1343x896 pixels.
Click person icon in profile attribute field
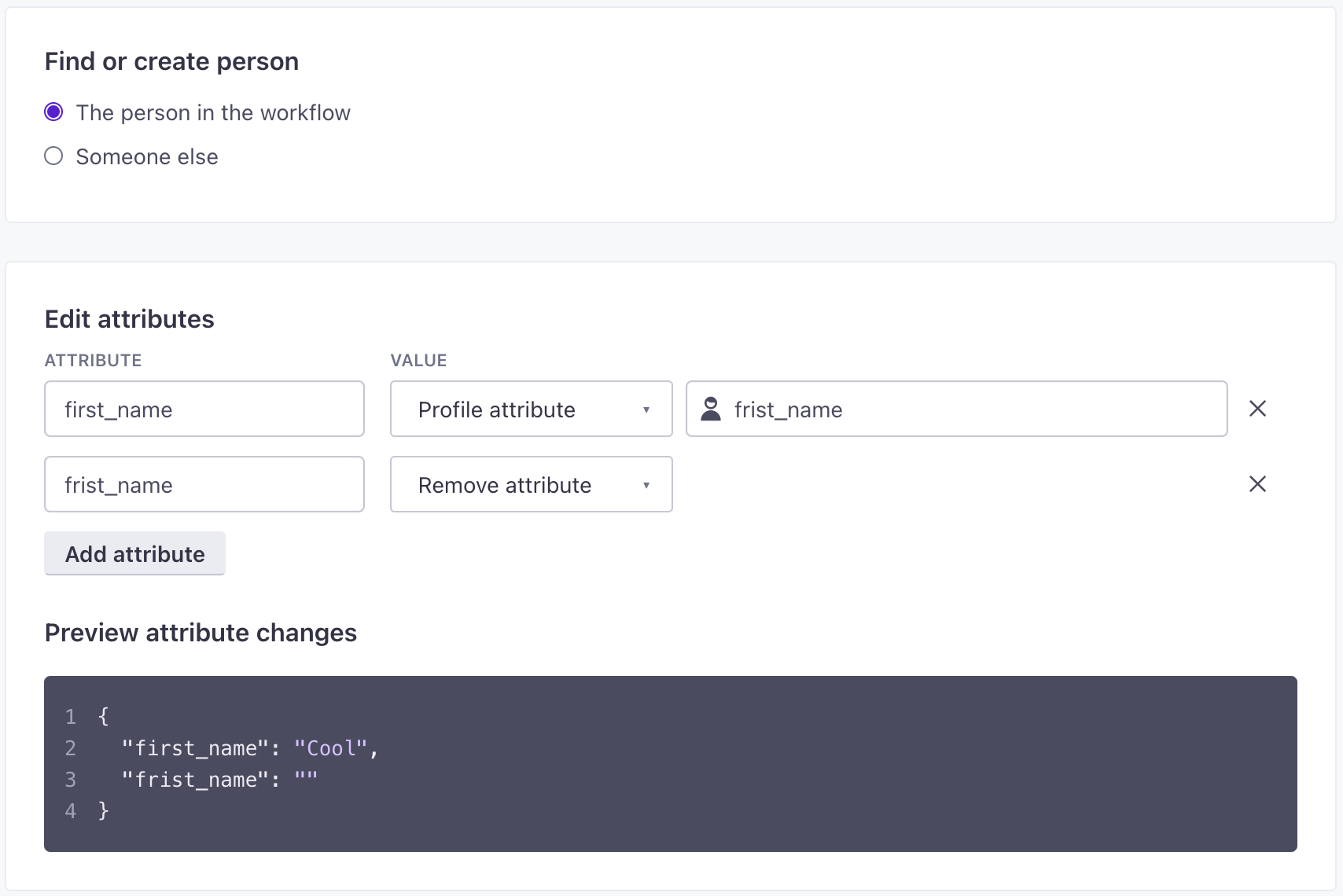pos(711,409)
